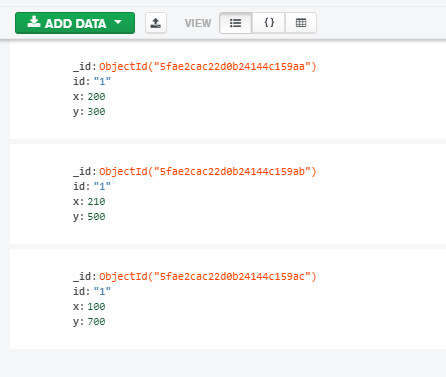Click y value 700

click(x=96, y=322)
